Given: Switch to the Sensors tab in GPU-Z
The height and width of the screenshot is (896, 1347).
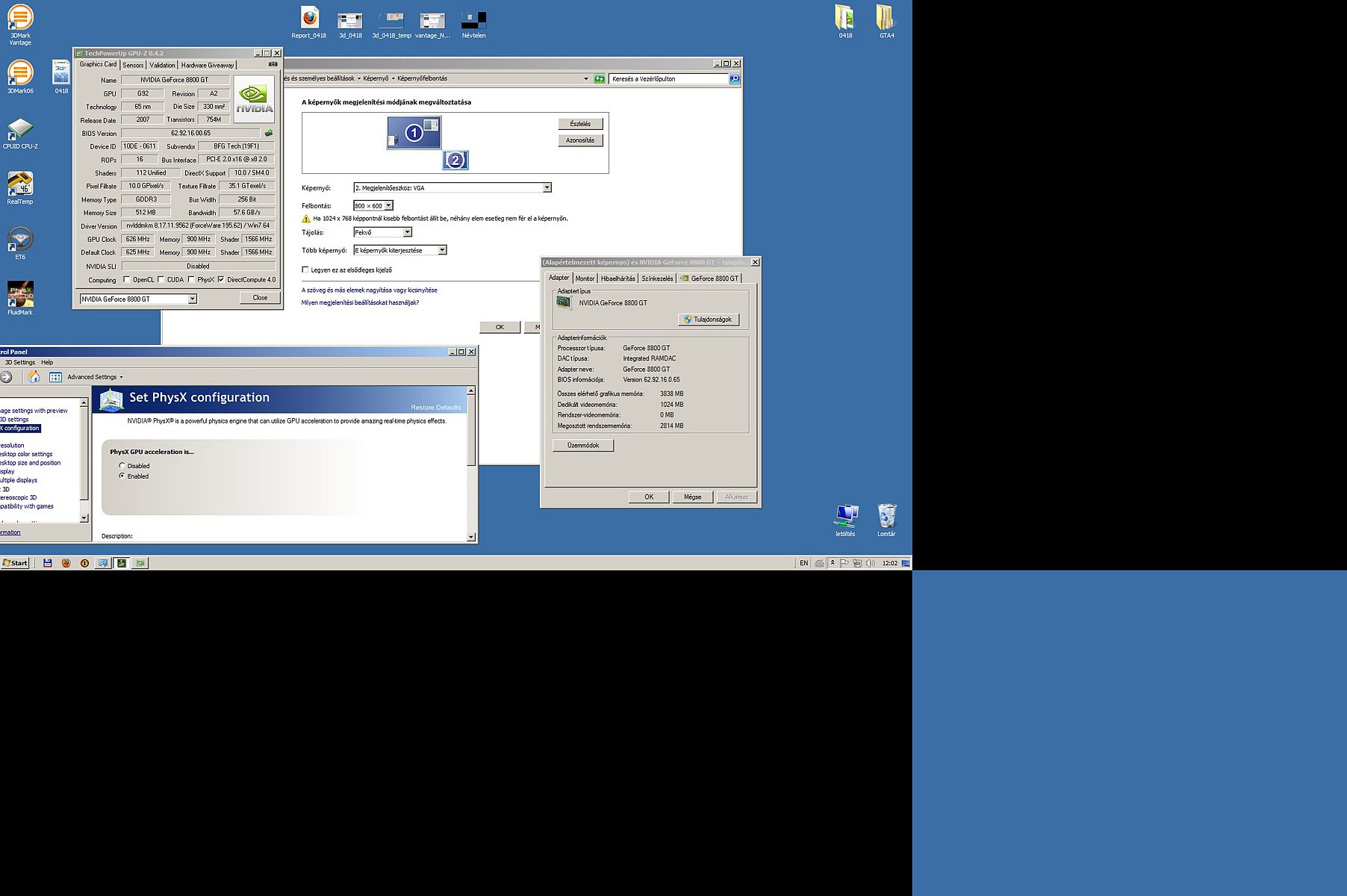Looking at the screenshot, I should pyautogui.click(x=133, y=65).
